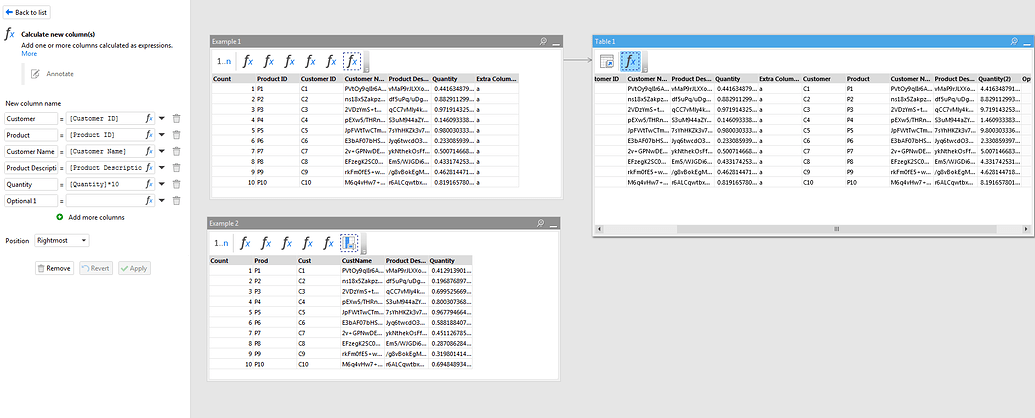Select the first fx step in Example 2
This screenshot has width=1035, height=418.
click(x=246, y=244)
